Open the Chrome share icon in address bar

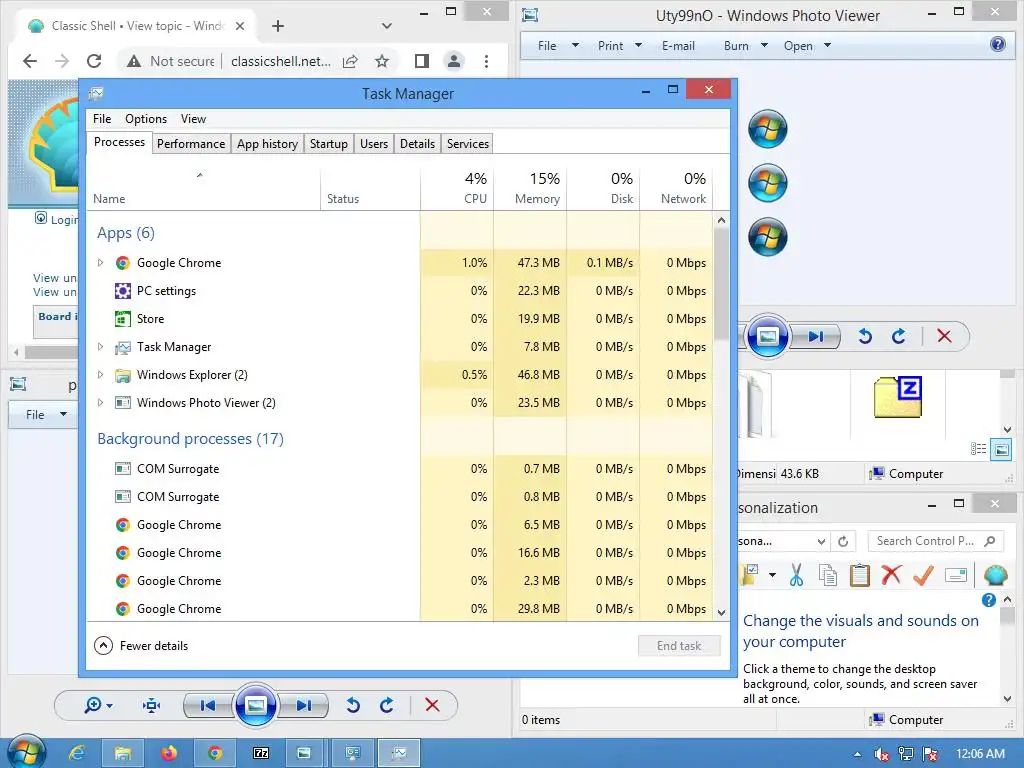350,61
